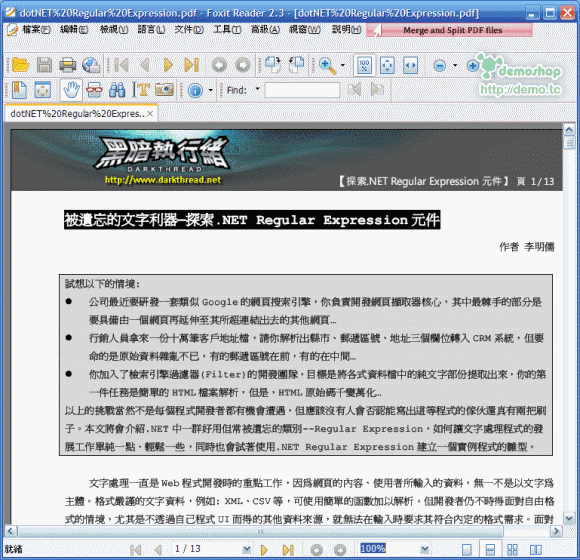Screen dimensions: 580x560
Task: Click the Save disk icon
Action: (x=44, y=65)
